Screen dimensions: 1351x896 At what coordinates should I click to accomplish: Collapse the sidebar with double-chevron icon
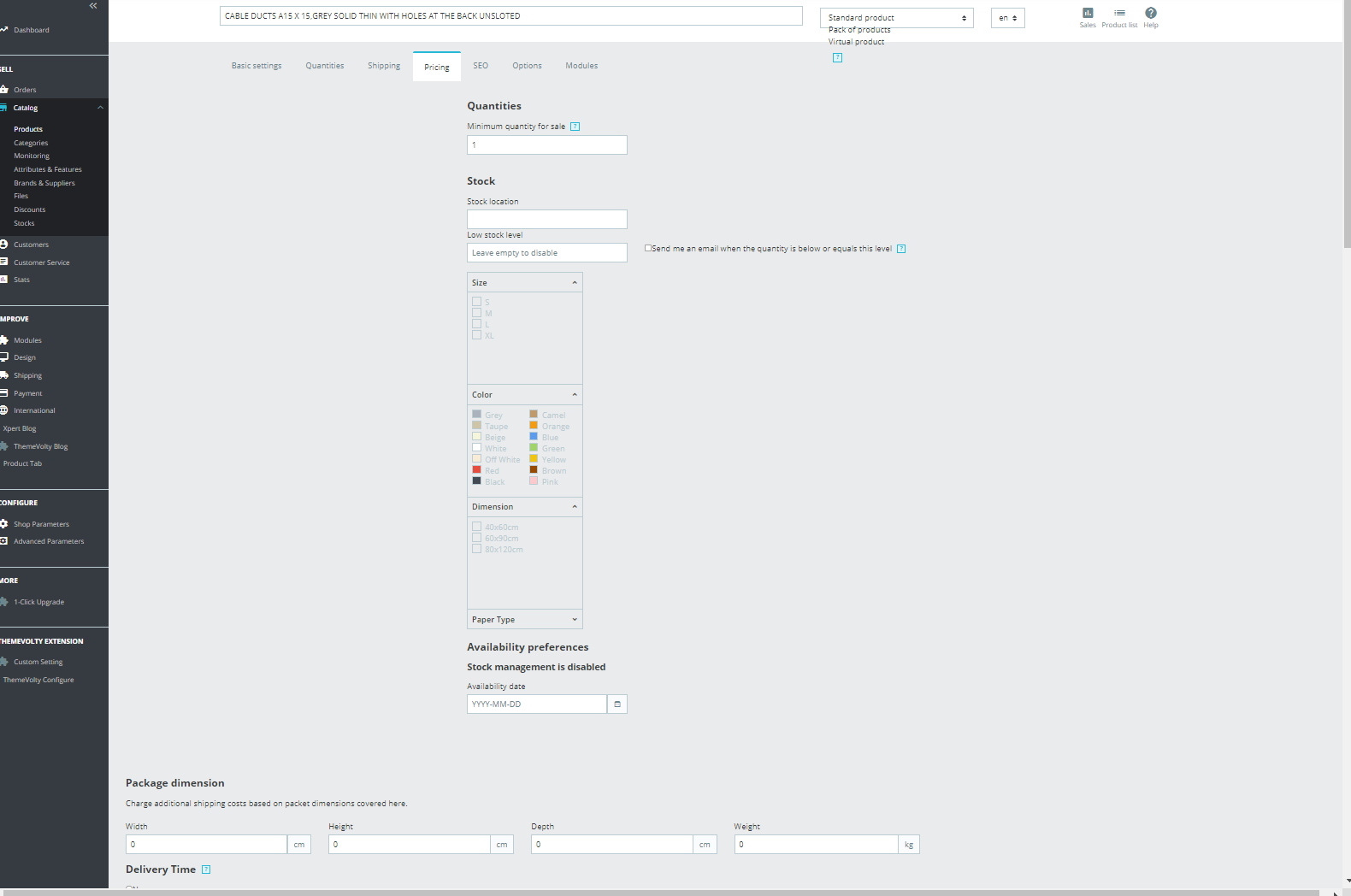point(93,6)
